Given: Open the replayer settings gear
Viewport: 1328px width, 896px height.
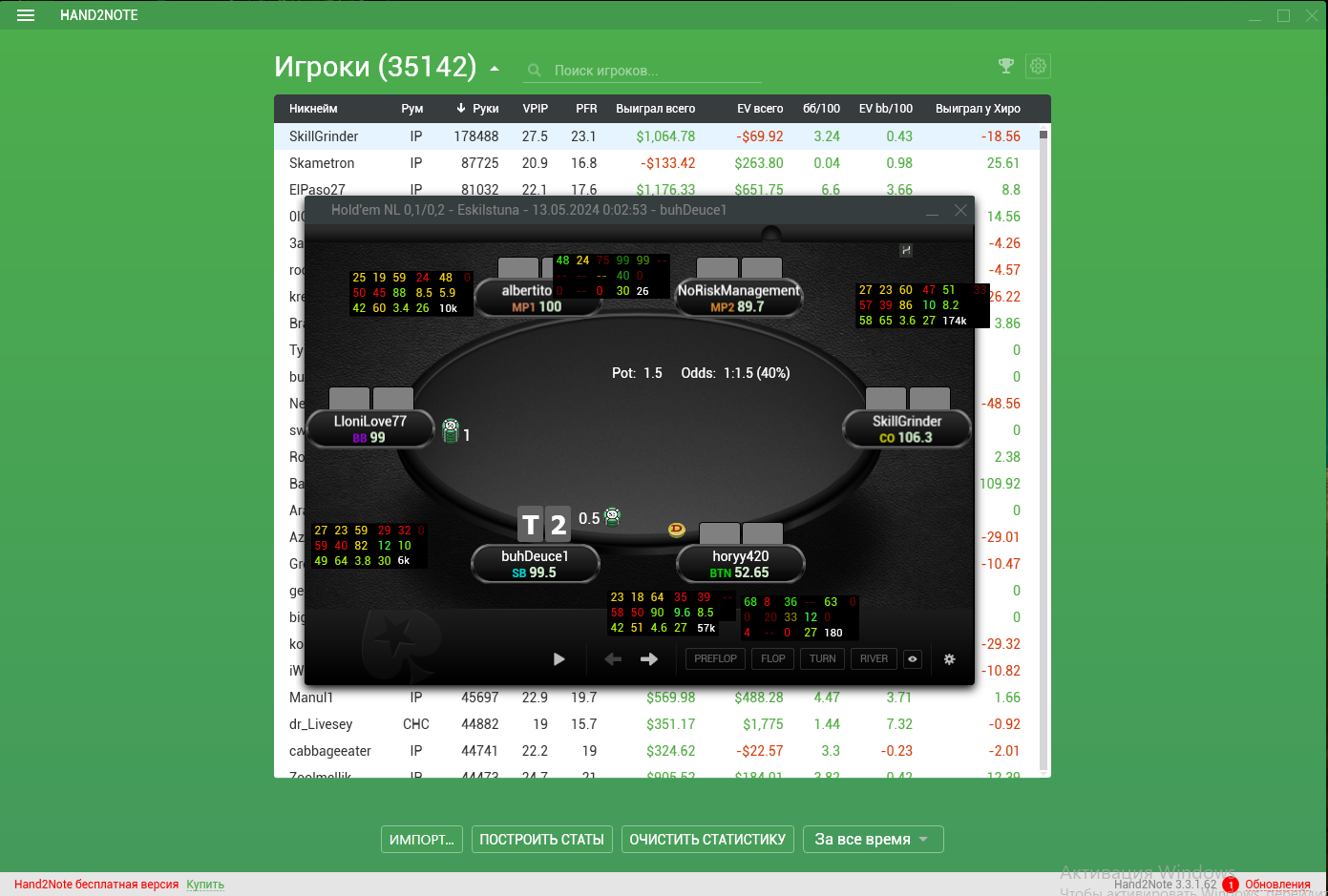Looking at the screenshot, I should (x=949, y=658).
